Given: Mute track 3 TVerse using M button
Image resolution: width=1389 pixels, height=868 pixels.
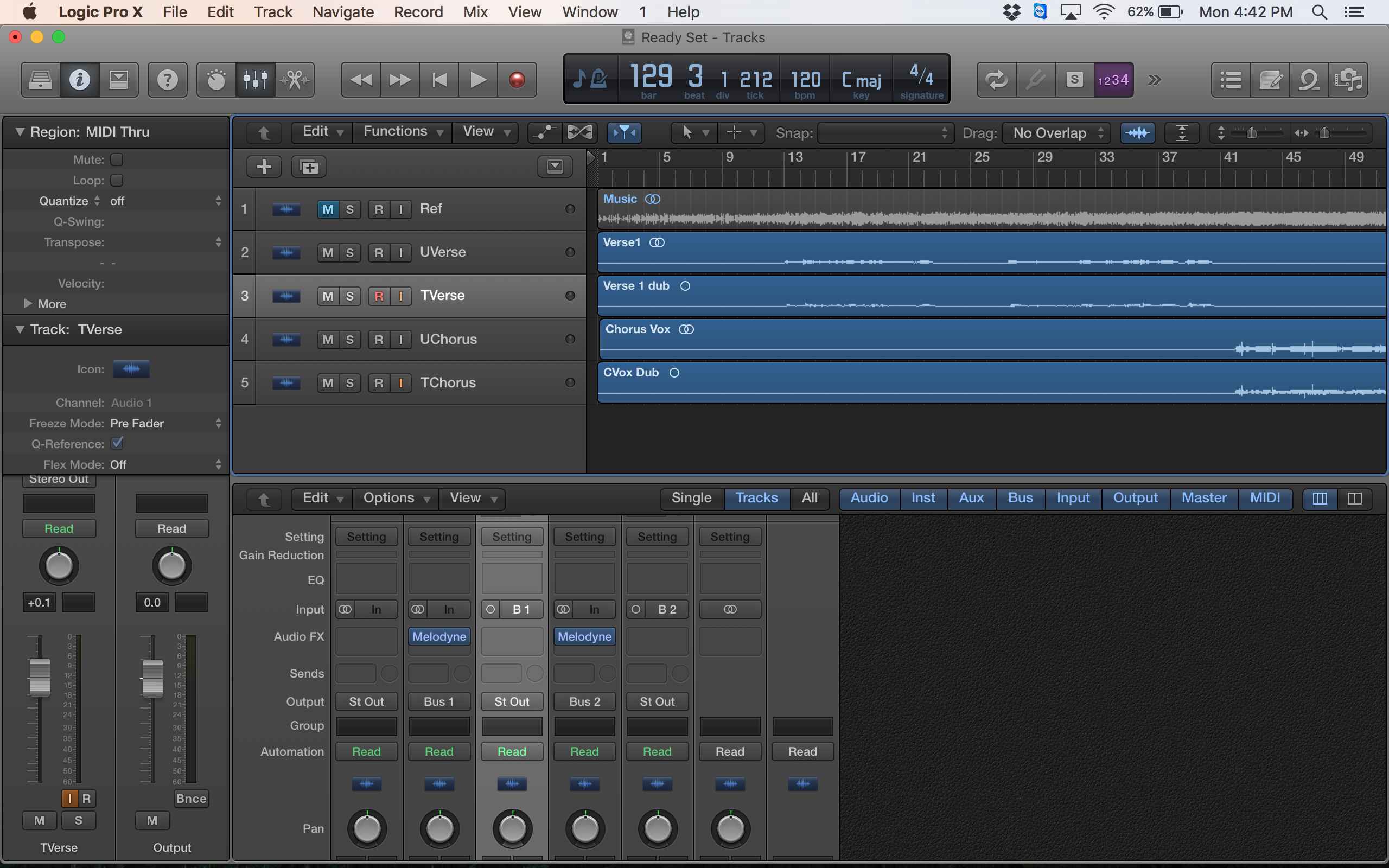Looking at the screenshot, I should [x=327, y=295].
